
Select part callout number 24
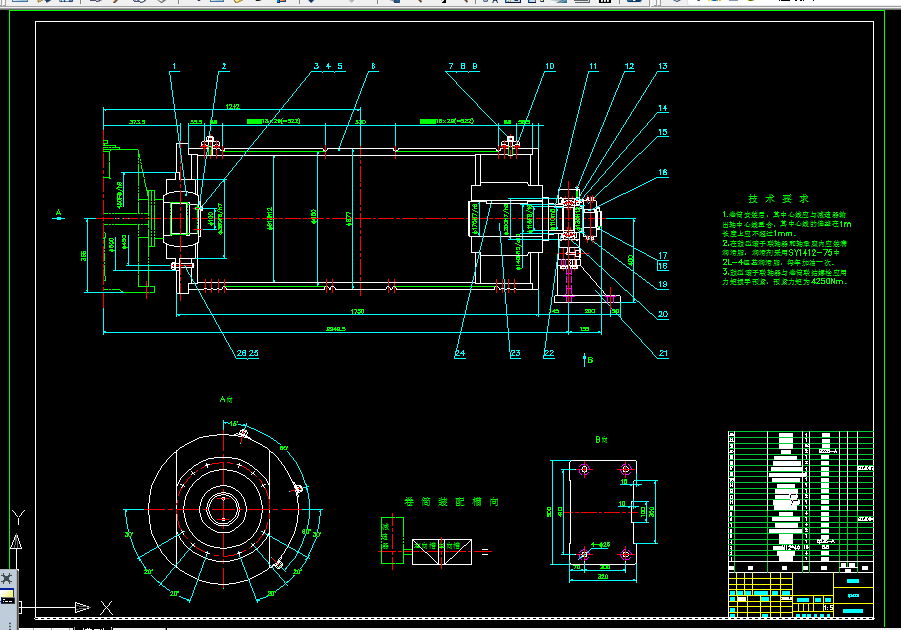(460, 353)
